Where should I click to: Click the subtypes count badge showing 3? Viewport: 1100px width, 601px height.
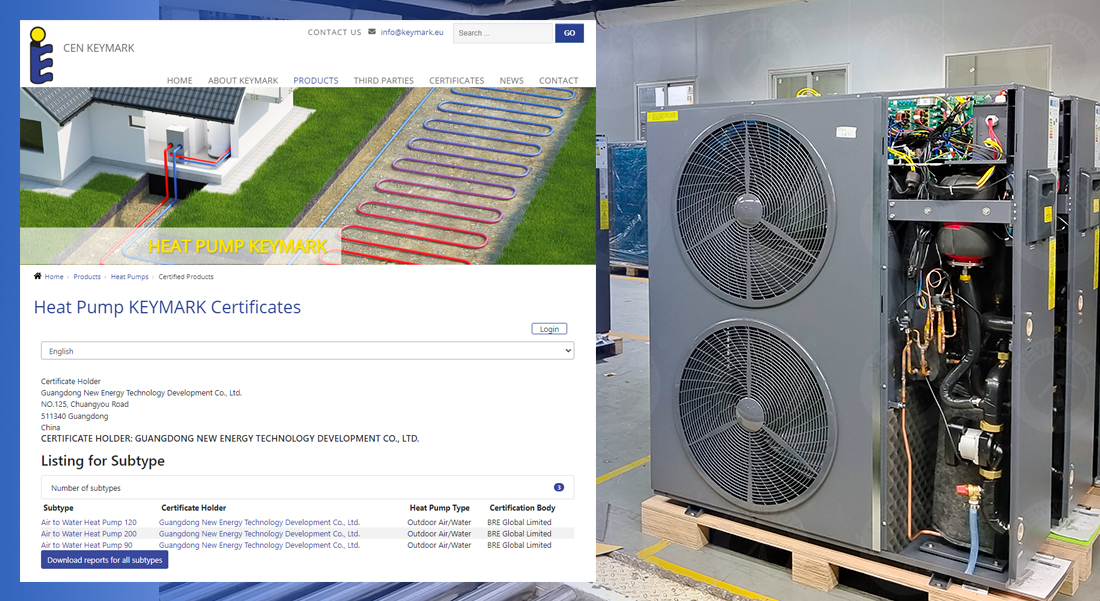point(558,487)
